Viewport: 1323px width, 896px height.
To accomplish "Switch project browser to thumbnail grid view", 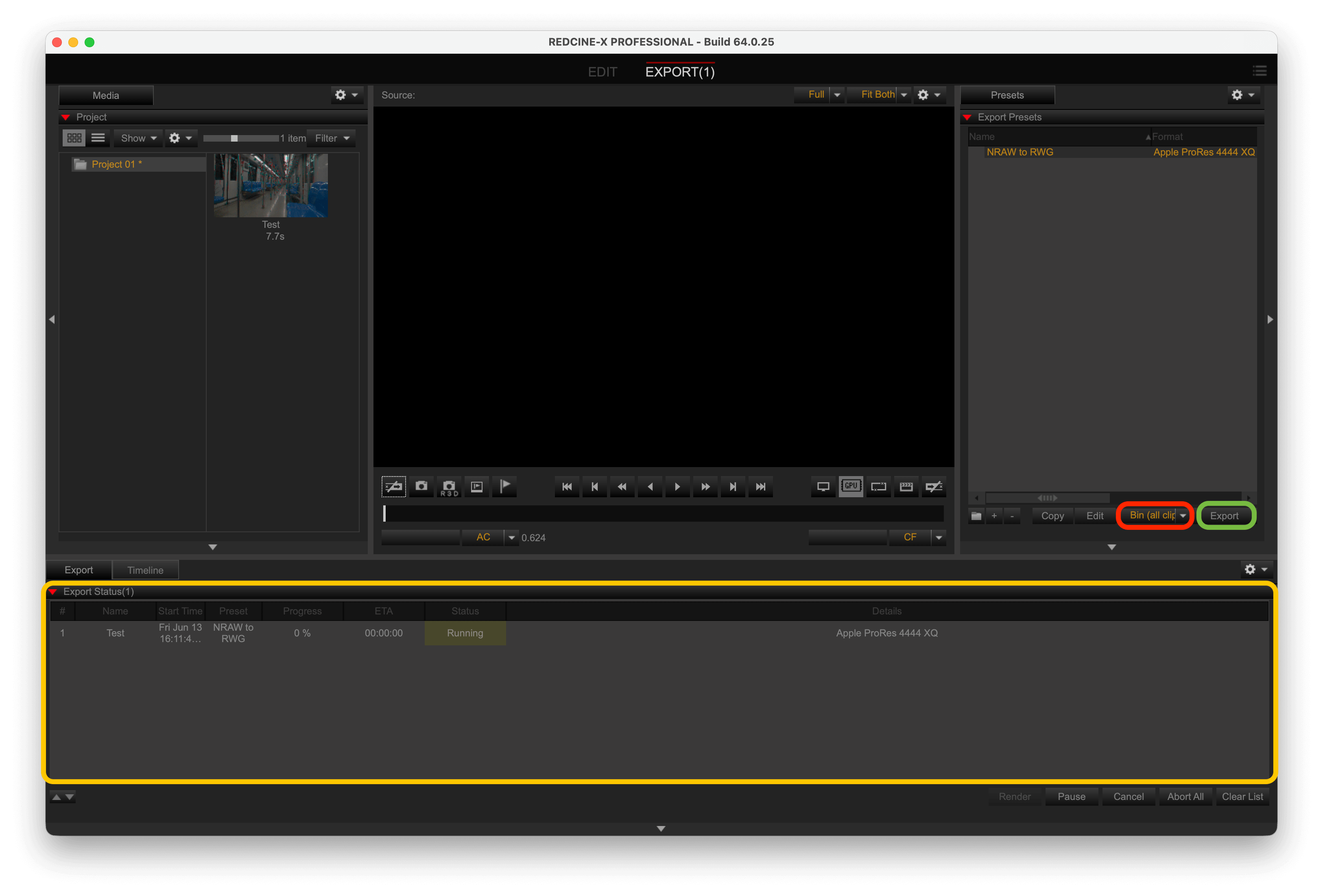I will click(74, 138).
